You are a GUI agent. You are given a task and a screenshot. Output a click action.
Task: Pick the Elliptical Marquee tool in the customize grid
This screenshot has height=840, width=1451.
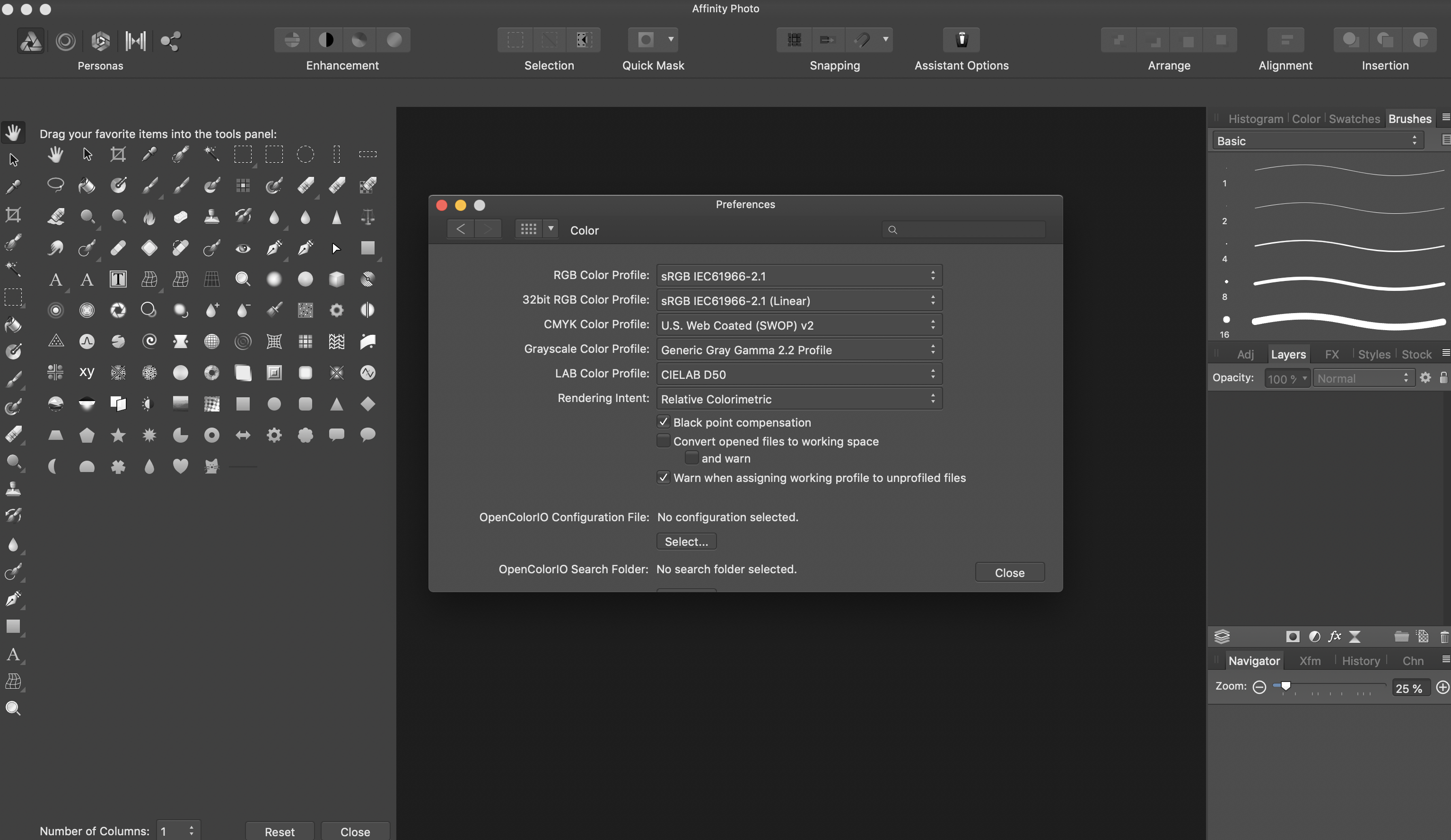pyautogui.click(x=305, y=154)
